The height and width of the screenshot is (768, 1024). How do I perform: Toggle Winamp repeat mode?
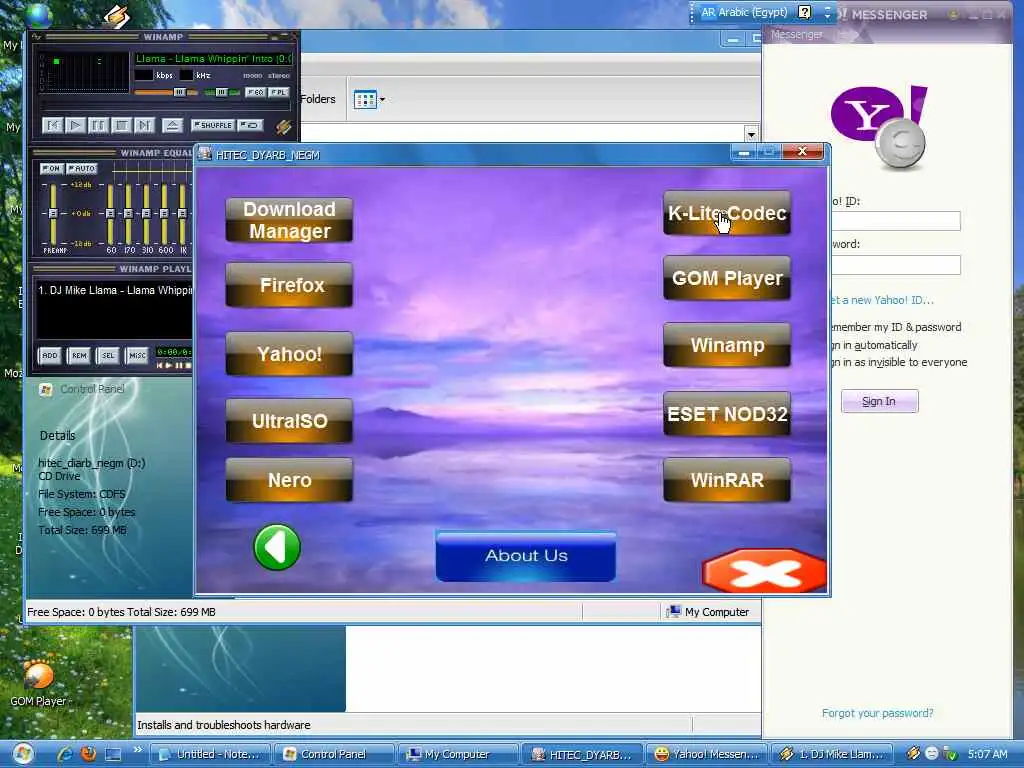(x=250, y=125)
